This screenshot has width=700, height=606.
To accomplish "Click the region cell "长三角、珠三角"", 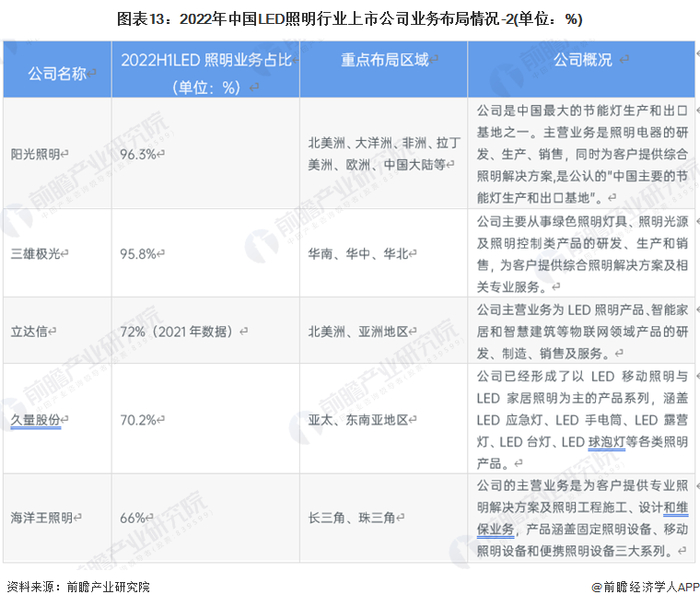I will click(x=352, y=518).
